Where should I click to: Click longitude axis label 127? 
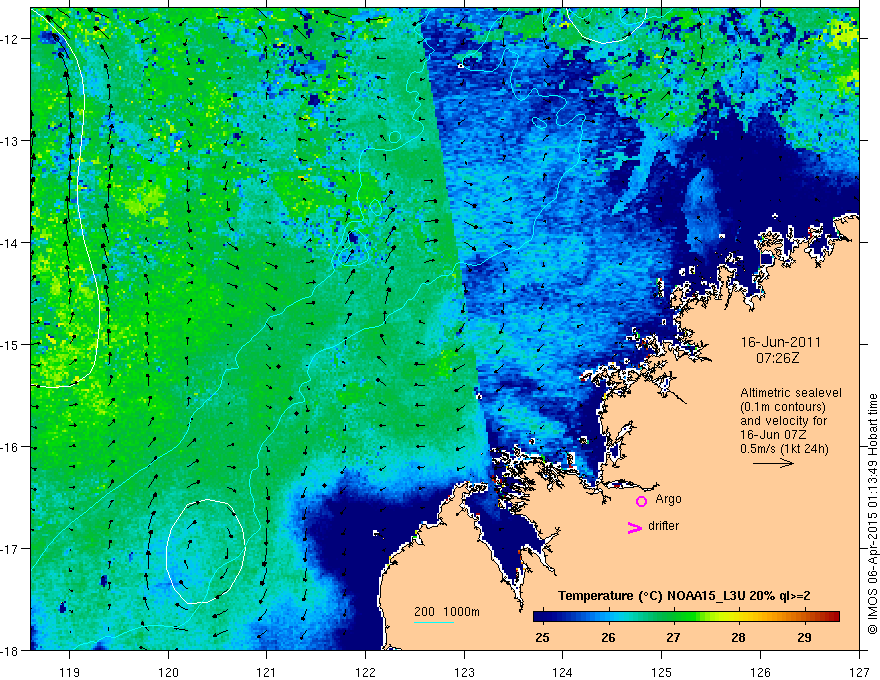click(x=859, y=672)
